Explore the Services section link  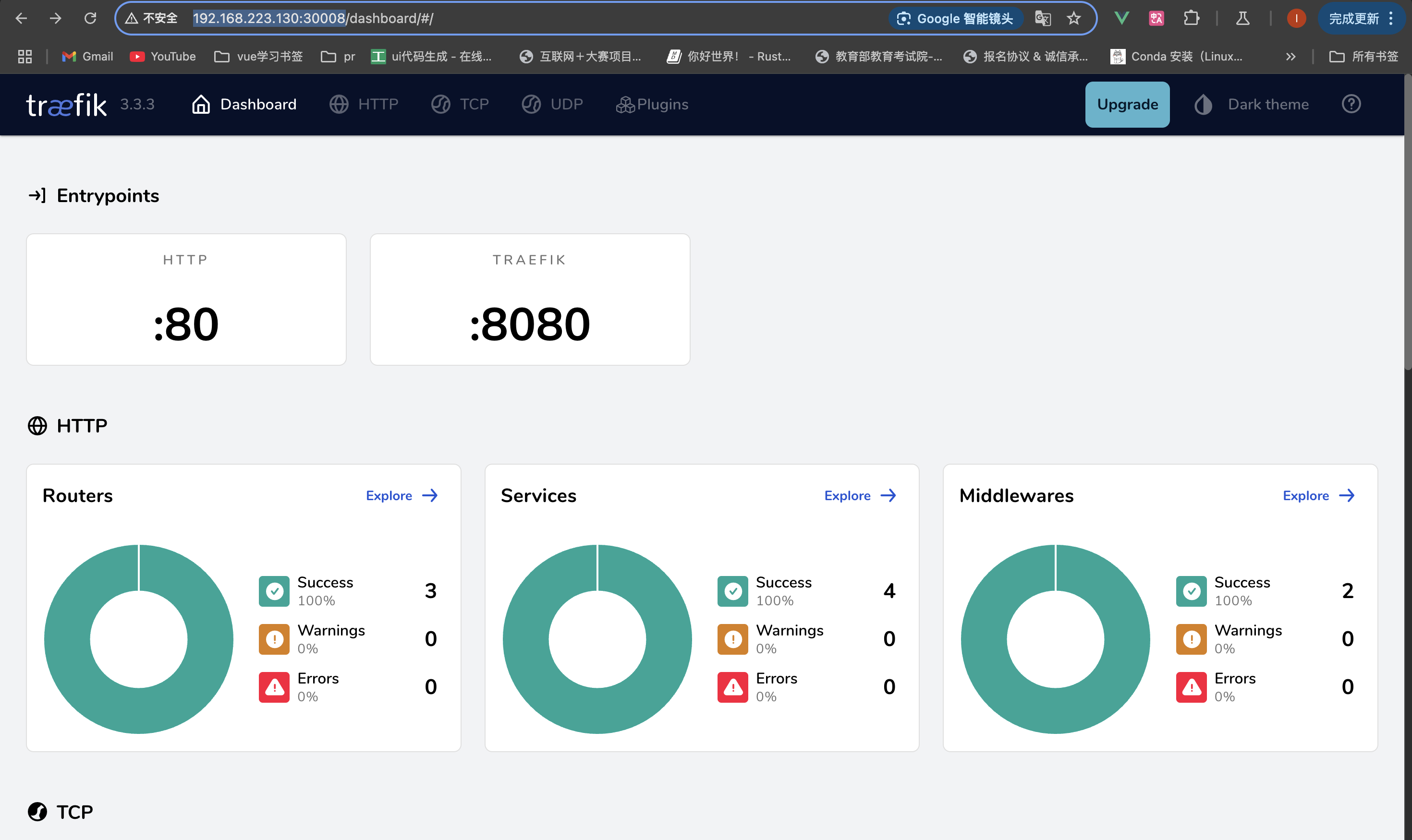point(860,496)
